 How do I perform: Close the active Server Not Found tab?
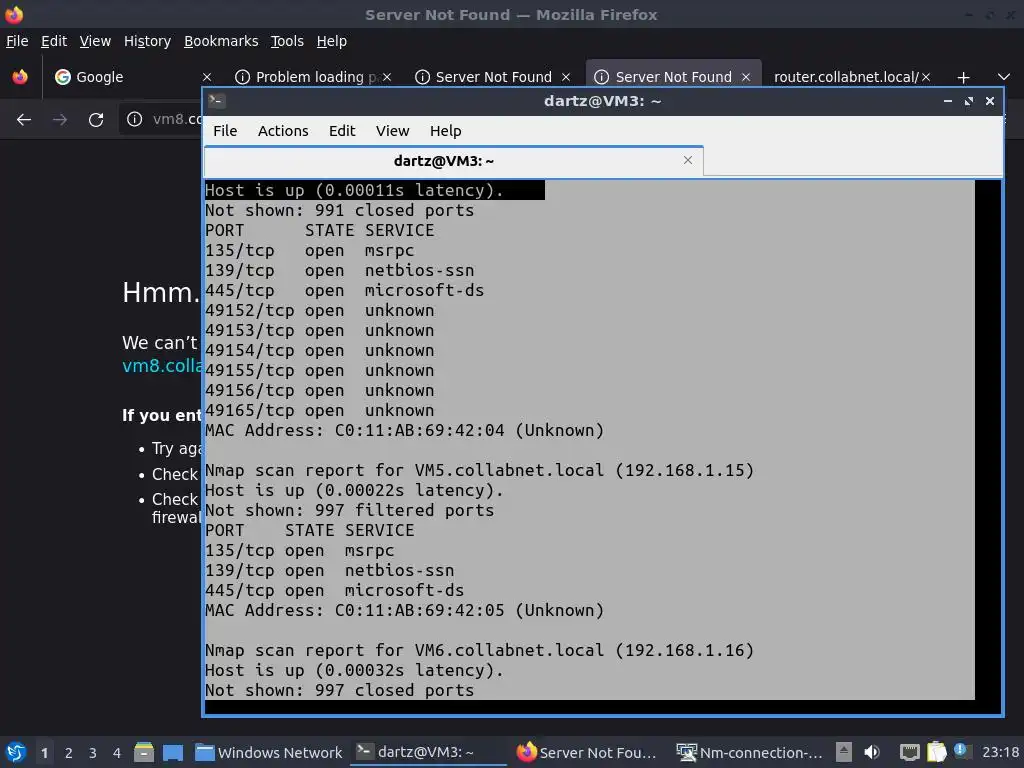coord(746,77)
